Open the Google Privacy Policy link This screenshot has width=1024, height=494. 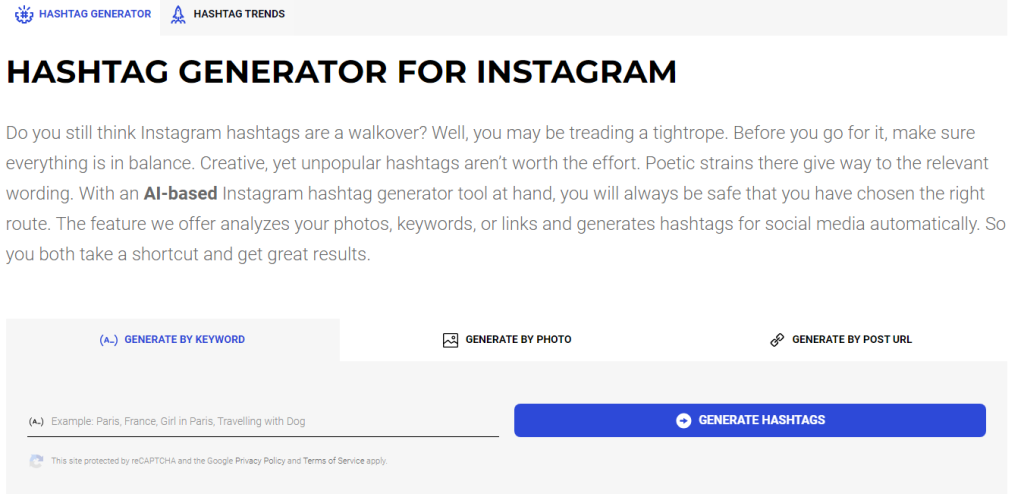click(x=261, y=461)
